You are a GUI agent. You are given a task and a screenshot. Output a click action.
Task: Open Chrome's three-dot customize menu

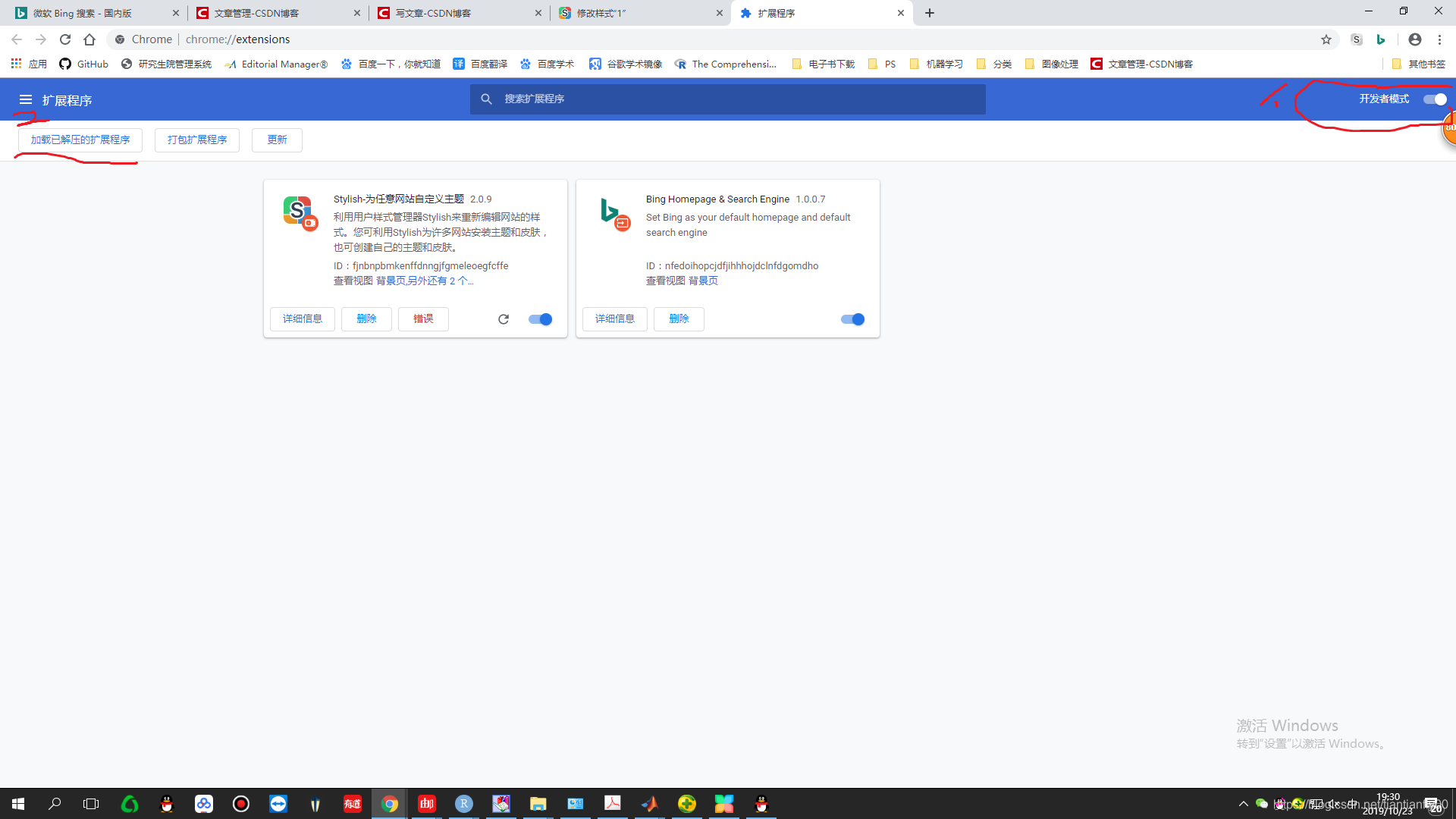[1439, 39]
